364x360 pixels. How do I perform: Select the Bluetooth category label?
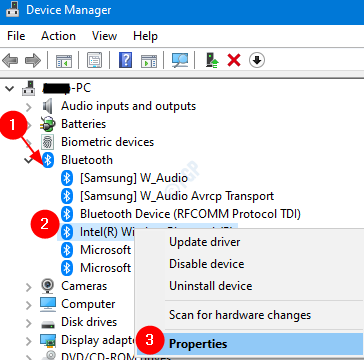pyautogui.click(x=87, y=160)
